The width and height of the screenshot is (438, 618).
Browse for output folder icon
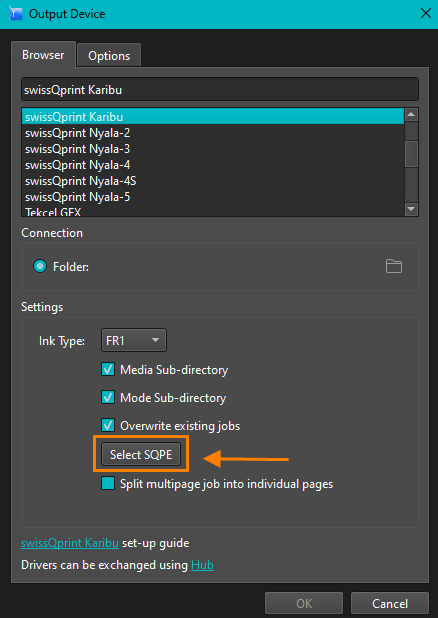tap(393, 266)
